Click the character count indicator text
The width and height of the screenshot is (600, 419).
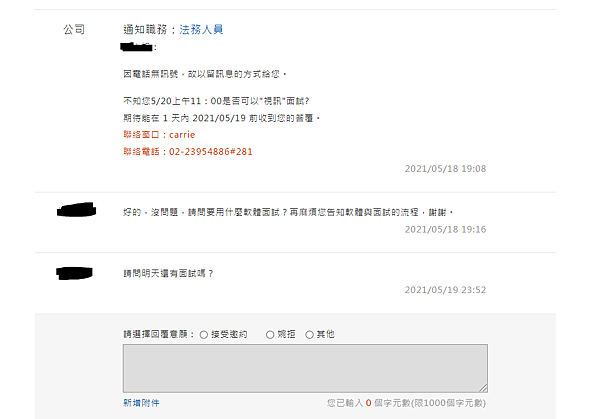point(406,403)
